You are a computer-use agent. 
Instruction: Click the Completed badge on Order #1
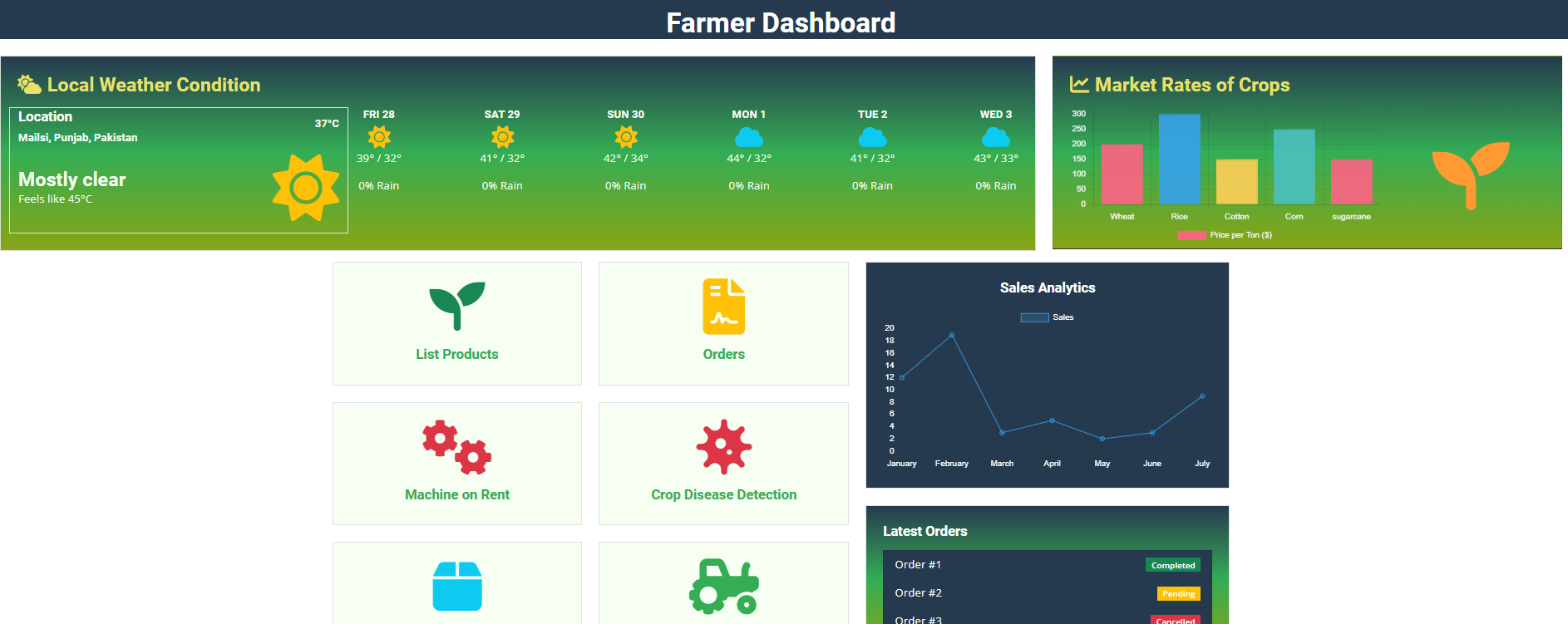pos(1172,565)
